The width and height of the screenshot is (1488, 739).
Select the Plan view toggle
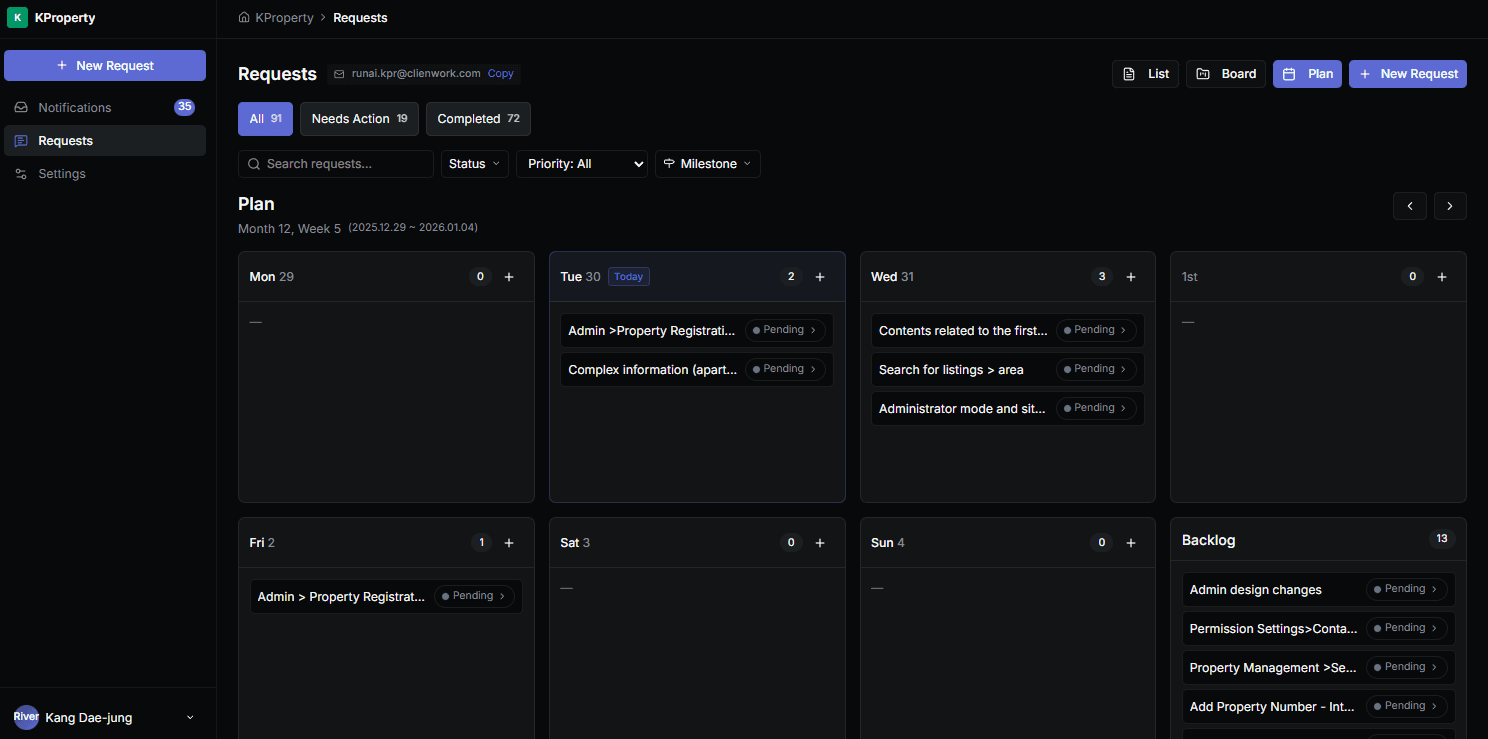click(1307, 74)
